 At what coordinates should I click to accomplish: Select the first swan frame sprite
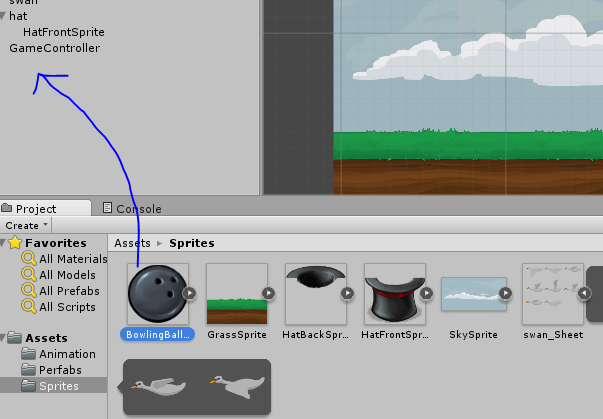(x=158, y=387)
